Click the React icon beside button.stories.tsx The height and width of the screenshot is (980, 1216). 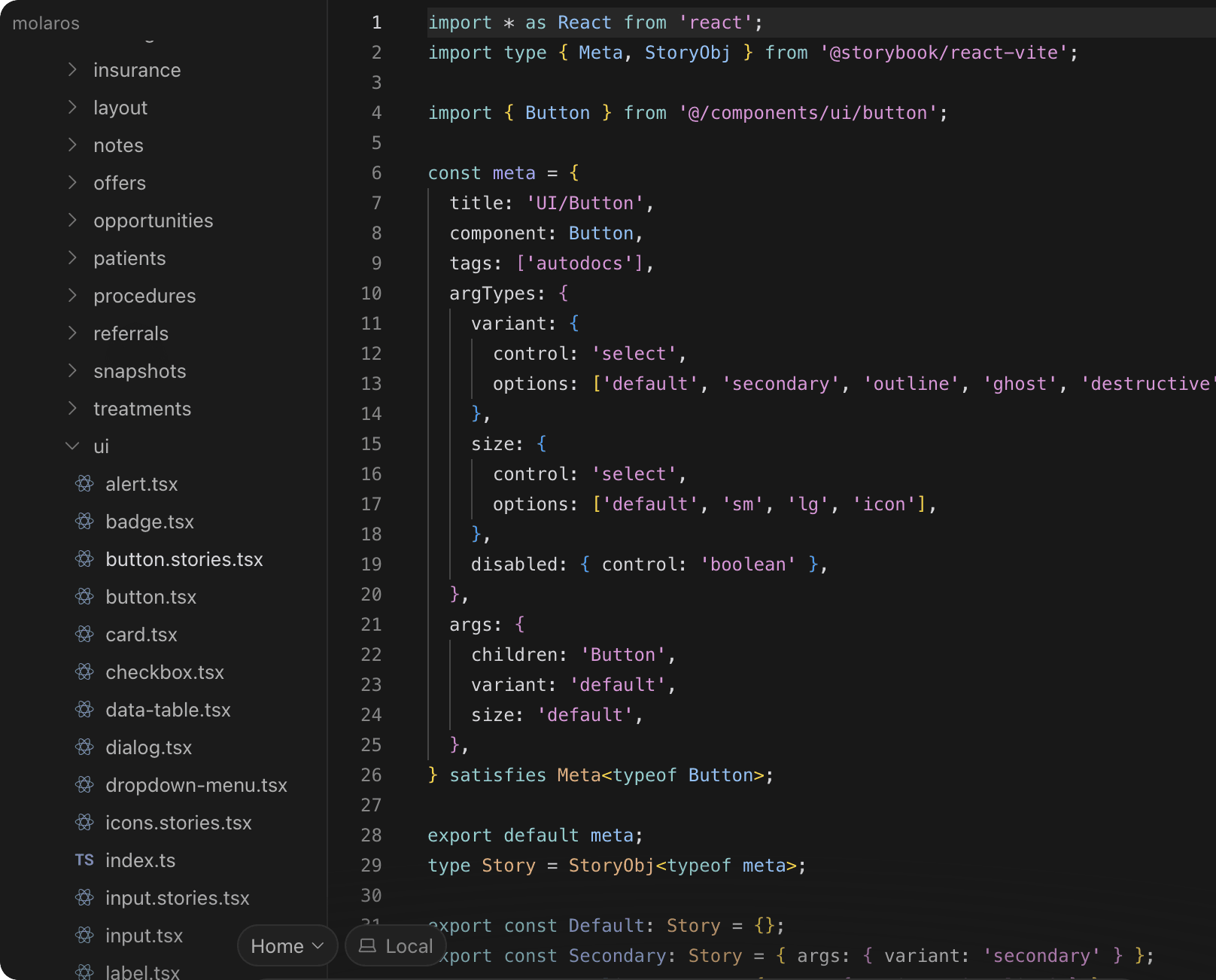(x=84, y=558)
